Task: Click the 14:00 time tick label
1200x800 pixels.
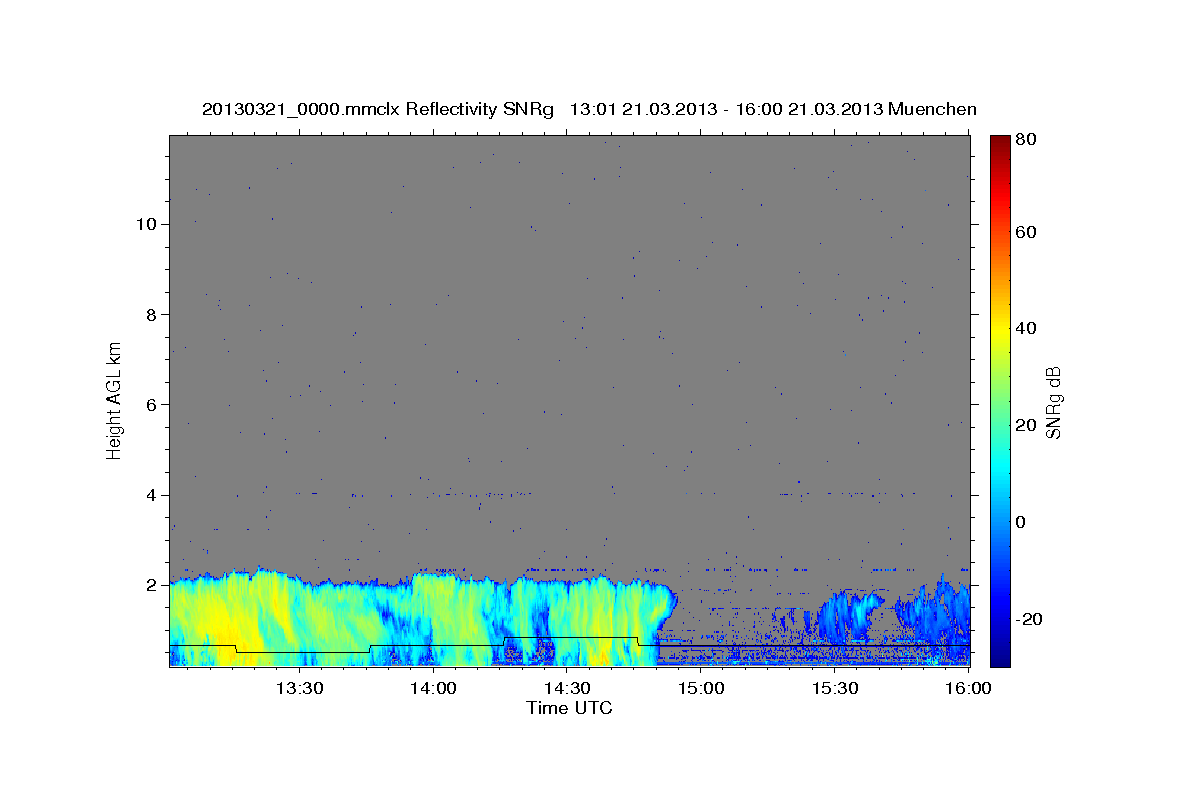Action: pos(434,688)
